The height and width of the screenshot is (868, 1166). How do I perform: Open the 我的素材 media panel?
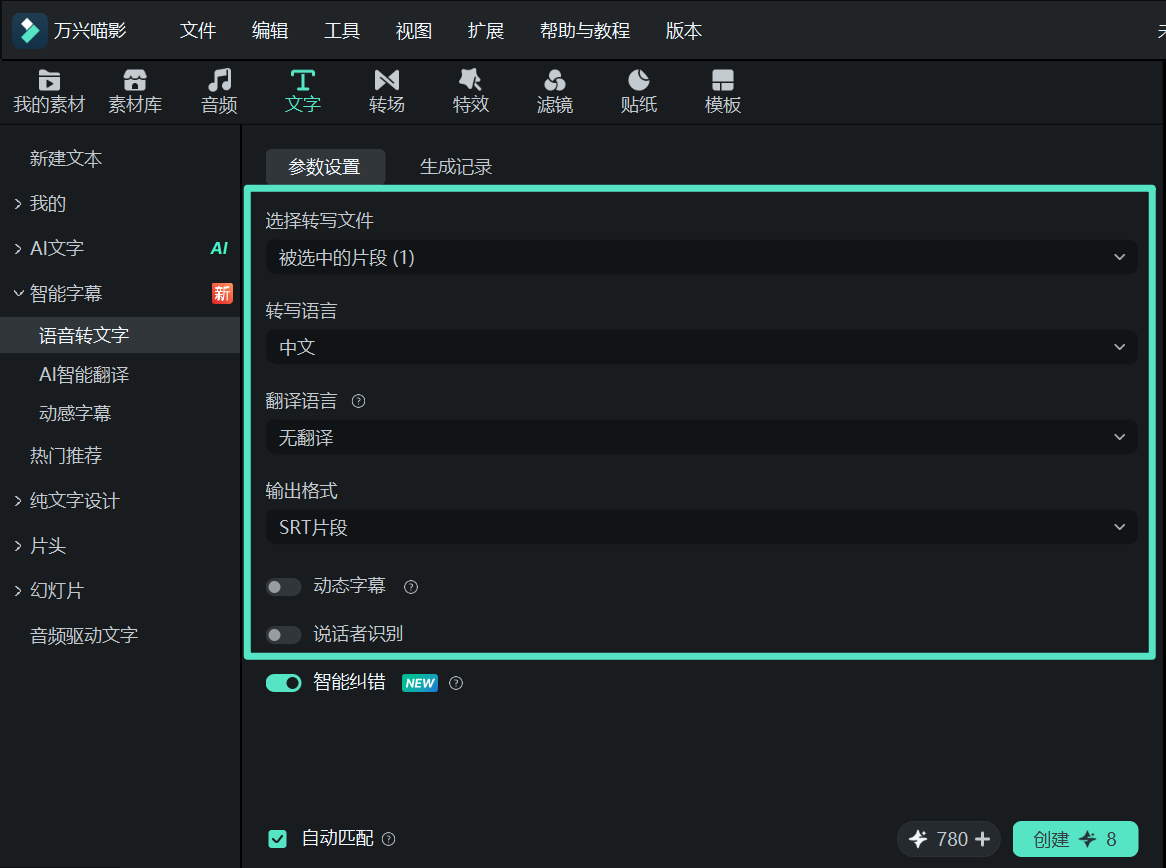(x=49, y=91)
